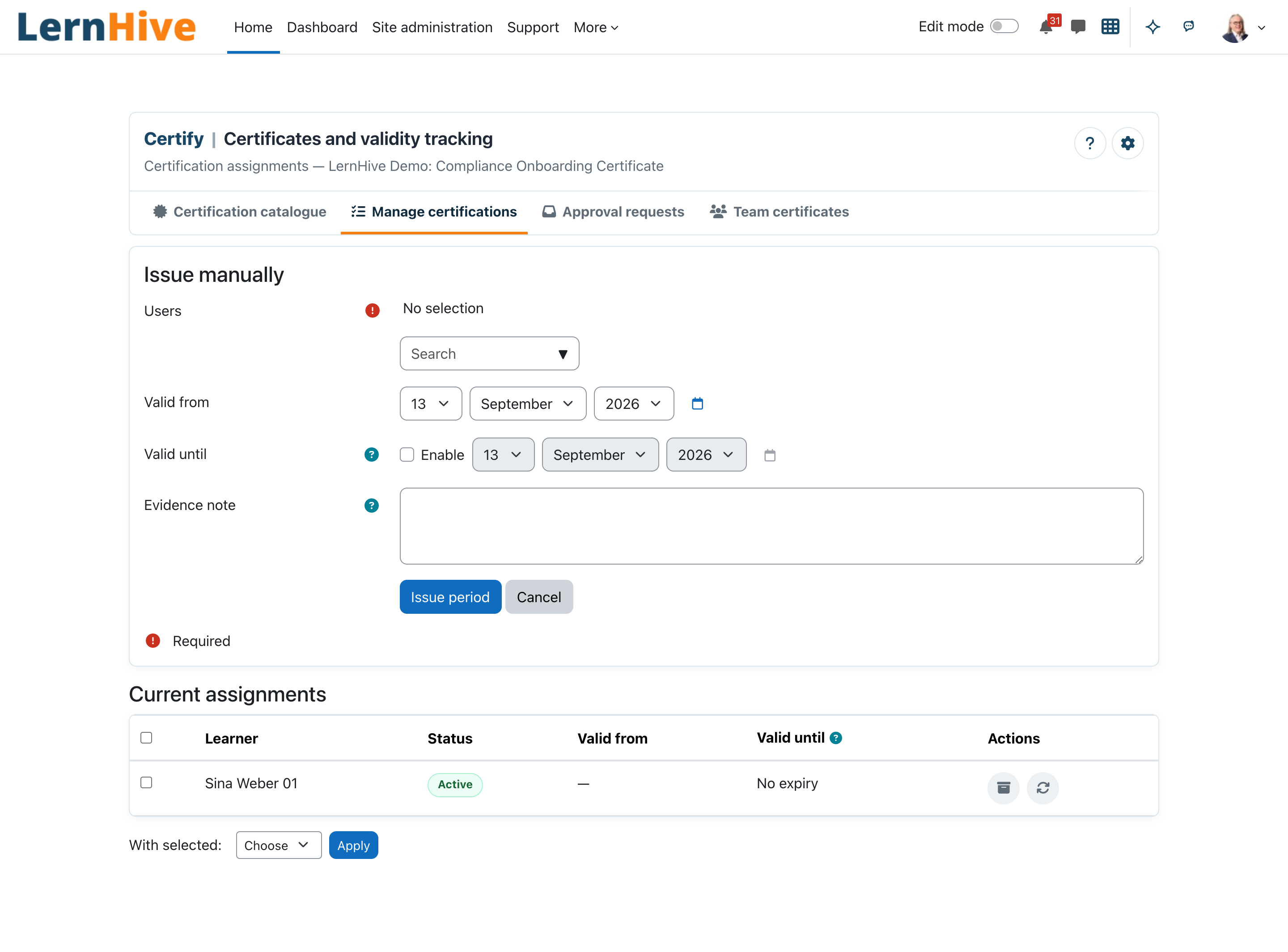
Task: Open Support in top navigation
Action: [x=533, y=27]
